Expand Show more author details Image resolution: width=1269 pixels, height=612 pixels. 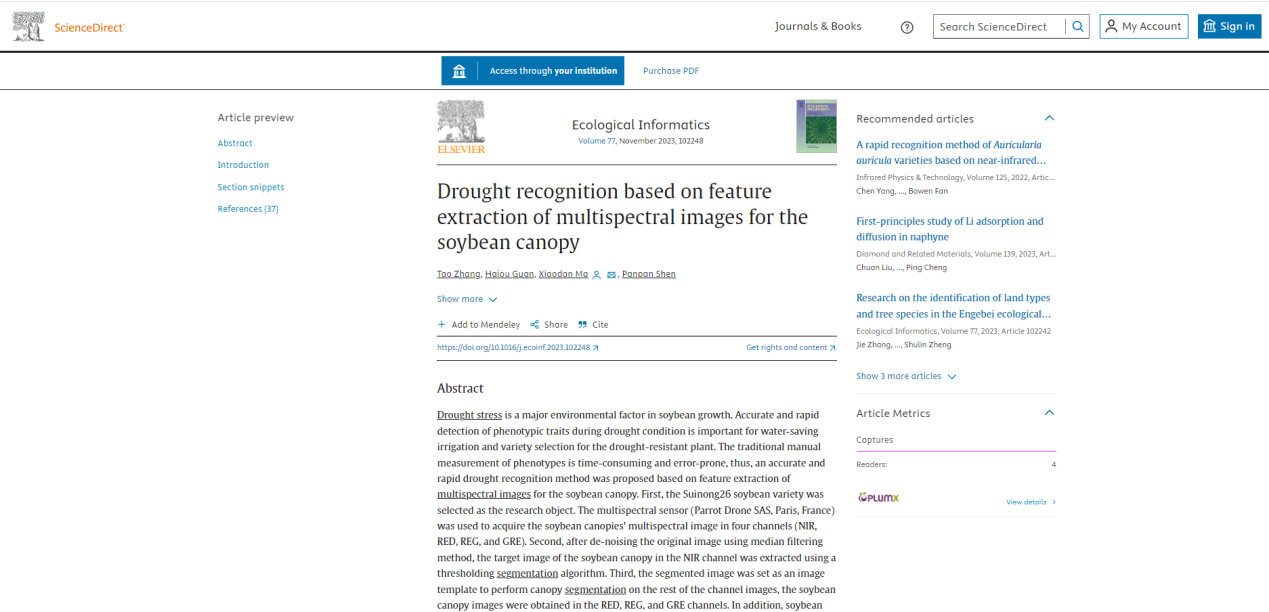pyautogui.click(x=467, y=299)
